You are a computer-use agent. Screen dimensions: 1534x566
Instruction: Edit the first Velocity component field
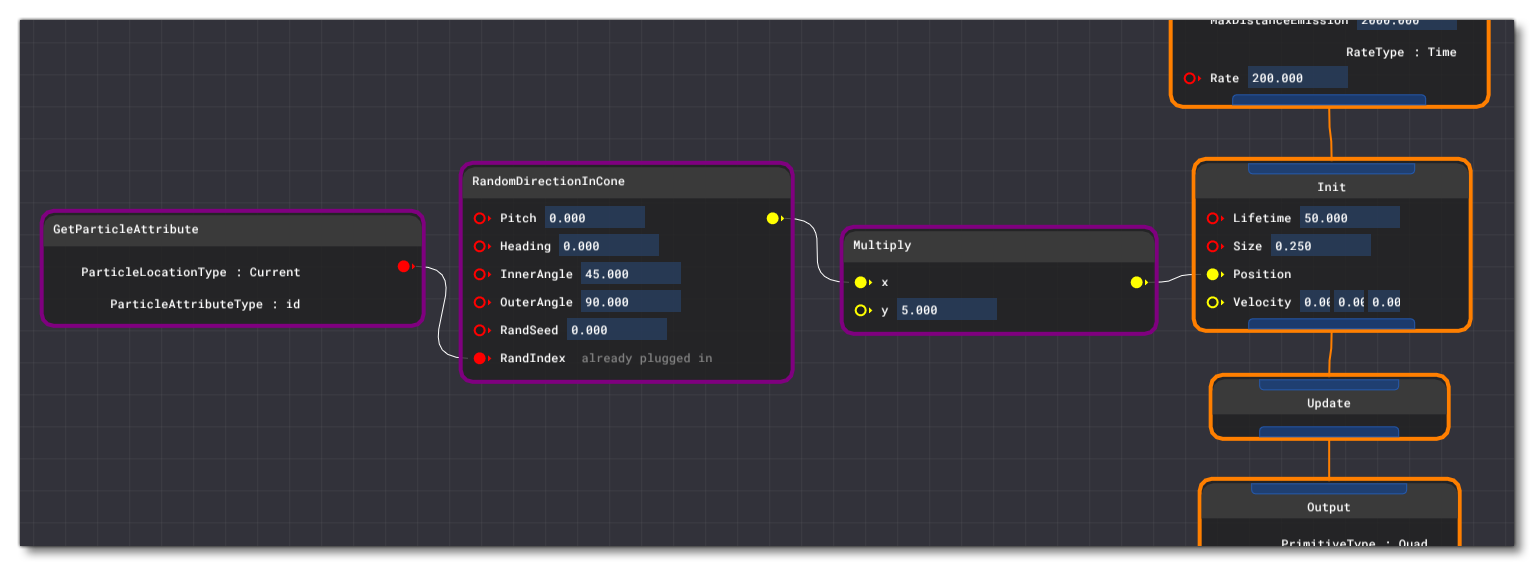point(1316,302)
